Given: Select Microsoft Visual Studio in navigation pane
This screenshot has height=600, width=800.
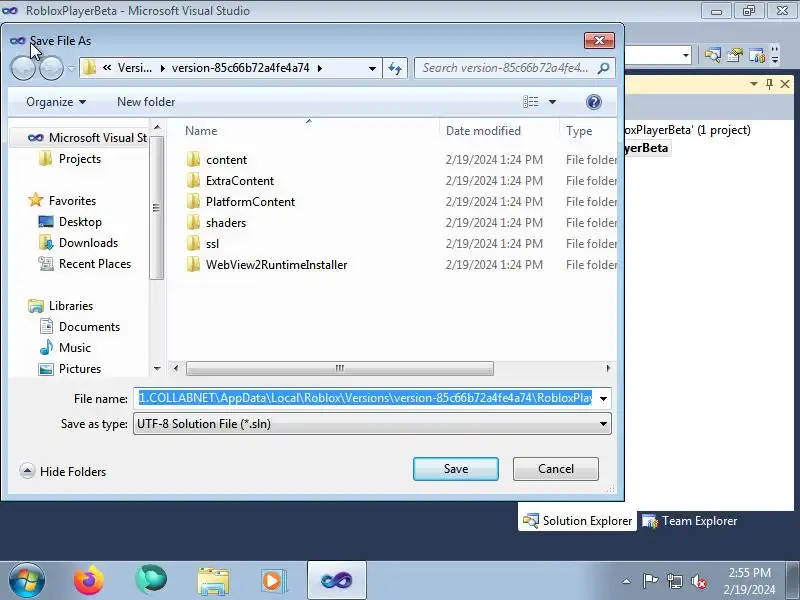Looking at the screenshot, I should pos(88,138).
